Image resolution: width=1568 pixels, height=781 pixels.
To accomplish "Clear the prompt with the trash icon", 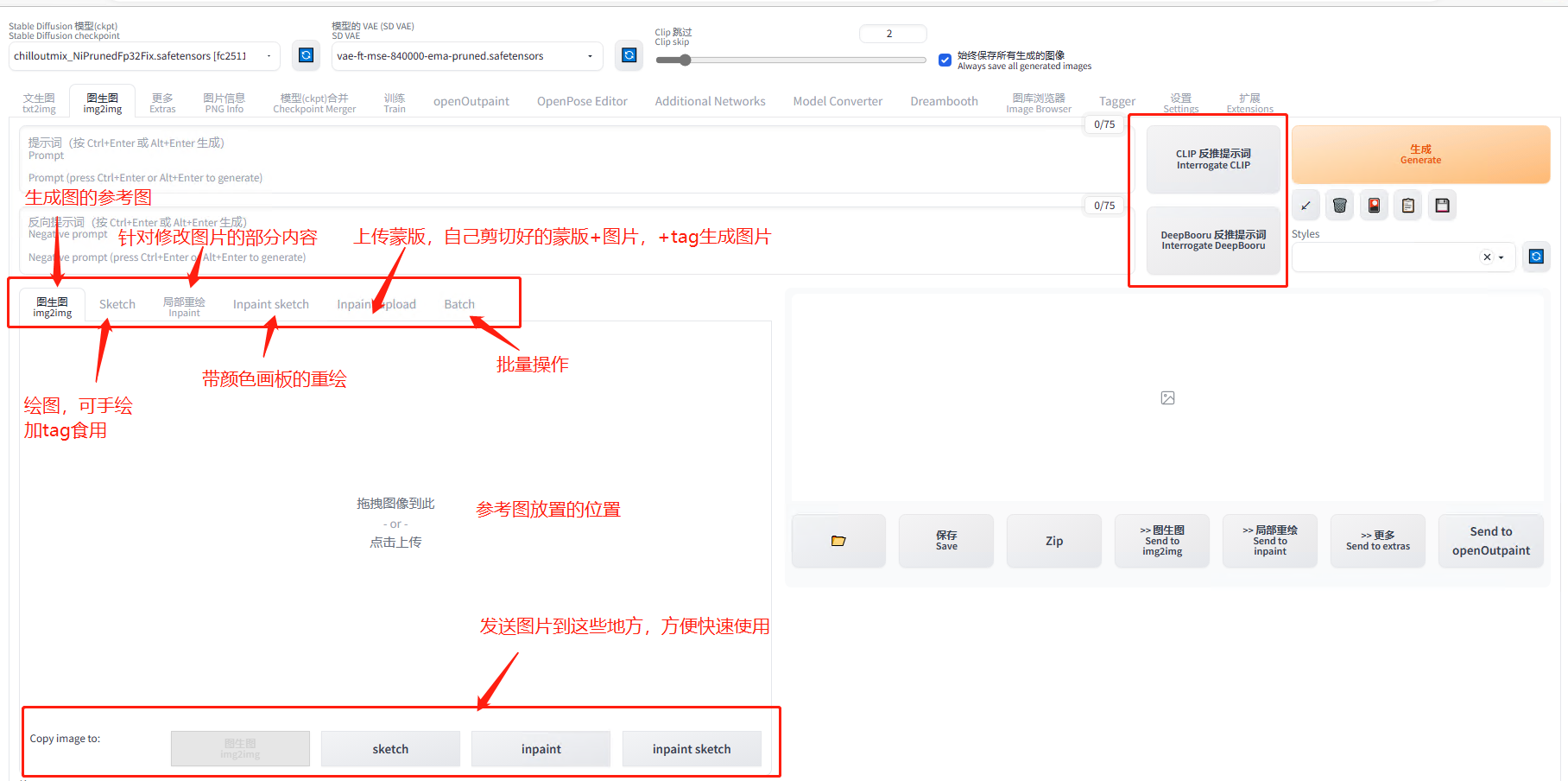I will pos(1339,206).
